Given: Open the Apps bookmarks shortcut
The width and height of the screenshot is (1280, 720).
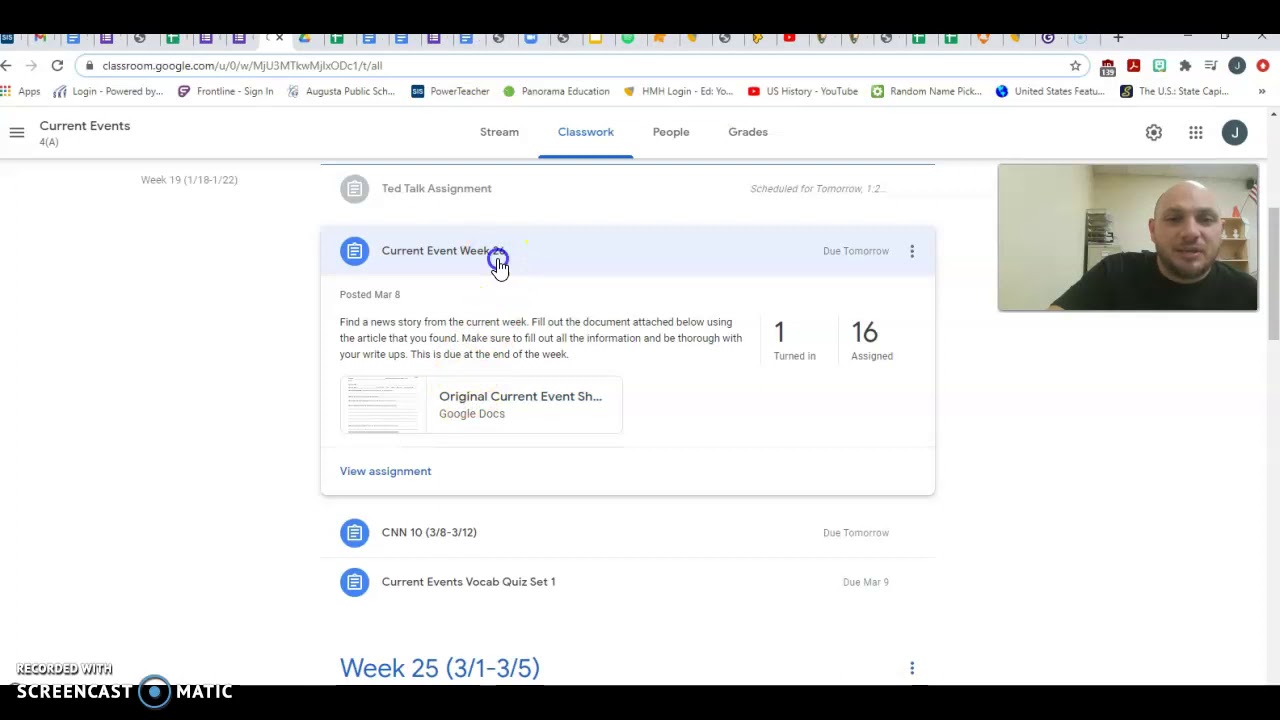Looking at the screenshot, I should pyautogui.click(x=21, y=91).
